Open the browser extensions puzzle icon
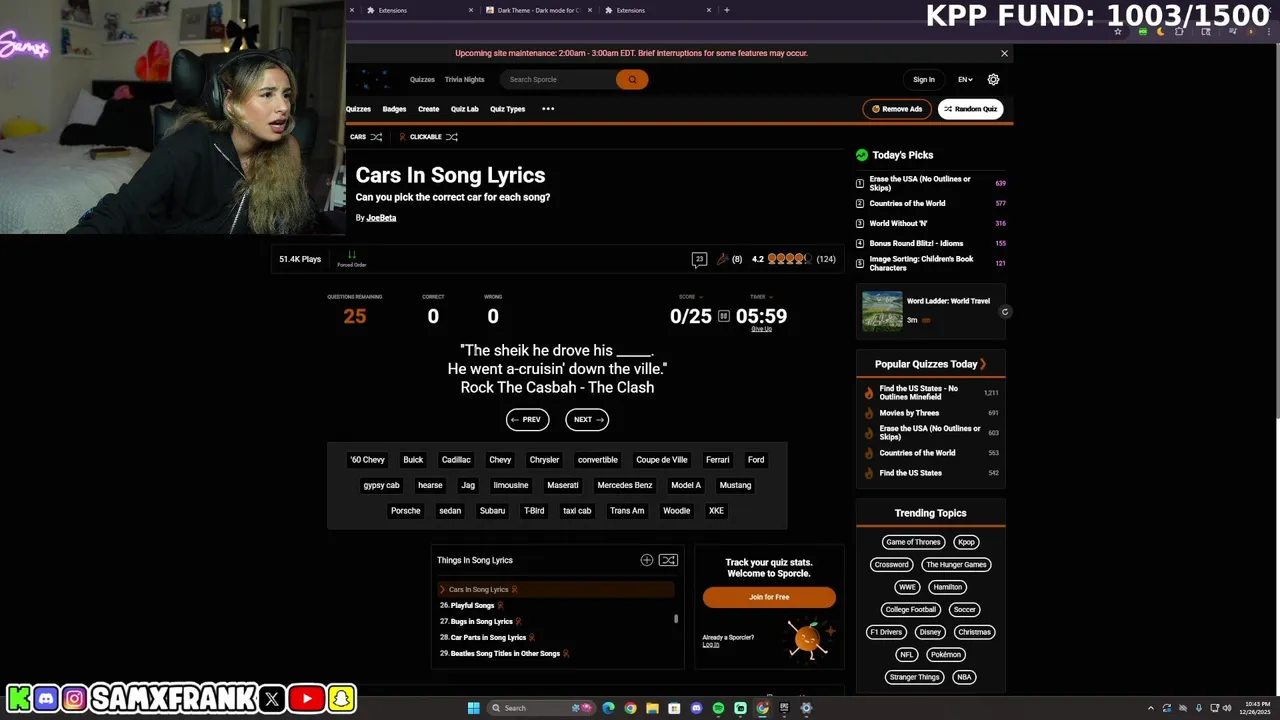 click(1180, 32)
